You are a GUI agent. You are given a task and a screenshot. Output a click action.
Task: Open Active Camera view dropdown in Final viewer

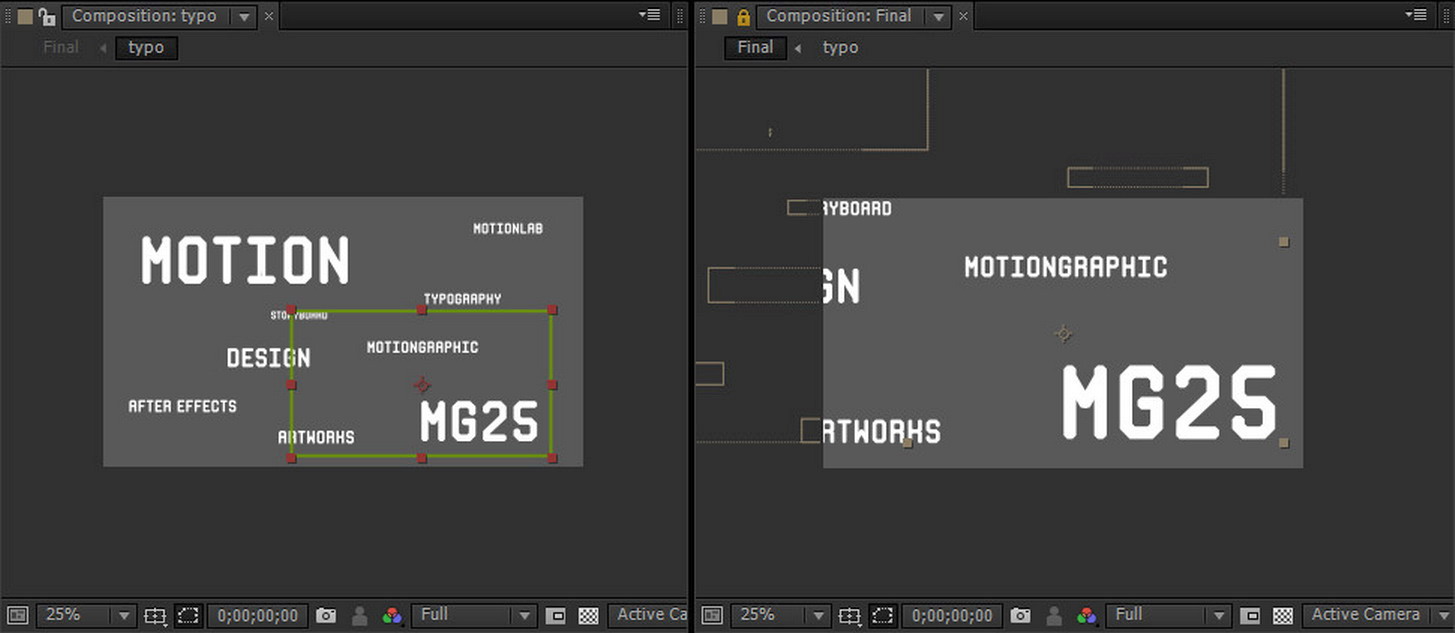[x=1376, y=615]
